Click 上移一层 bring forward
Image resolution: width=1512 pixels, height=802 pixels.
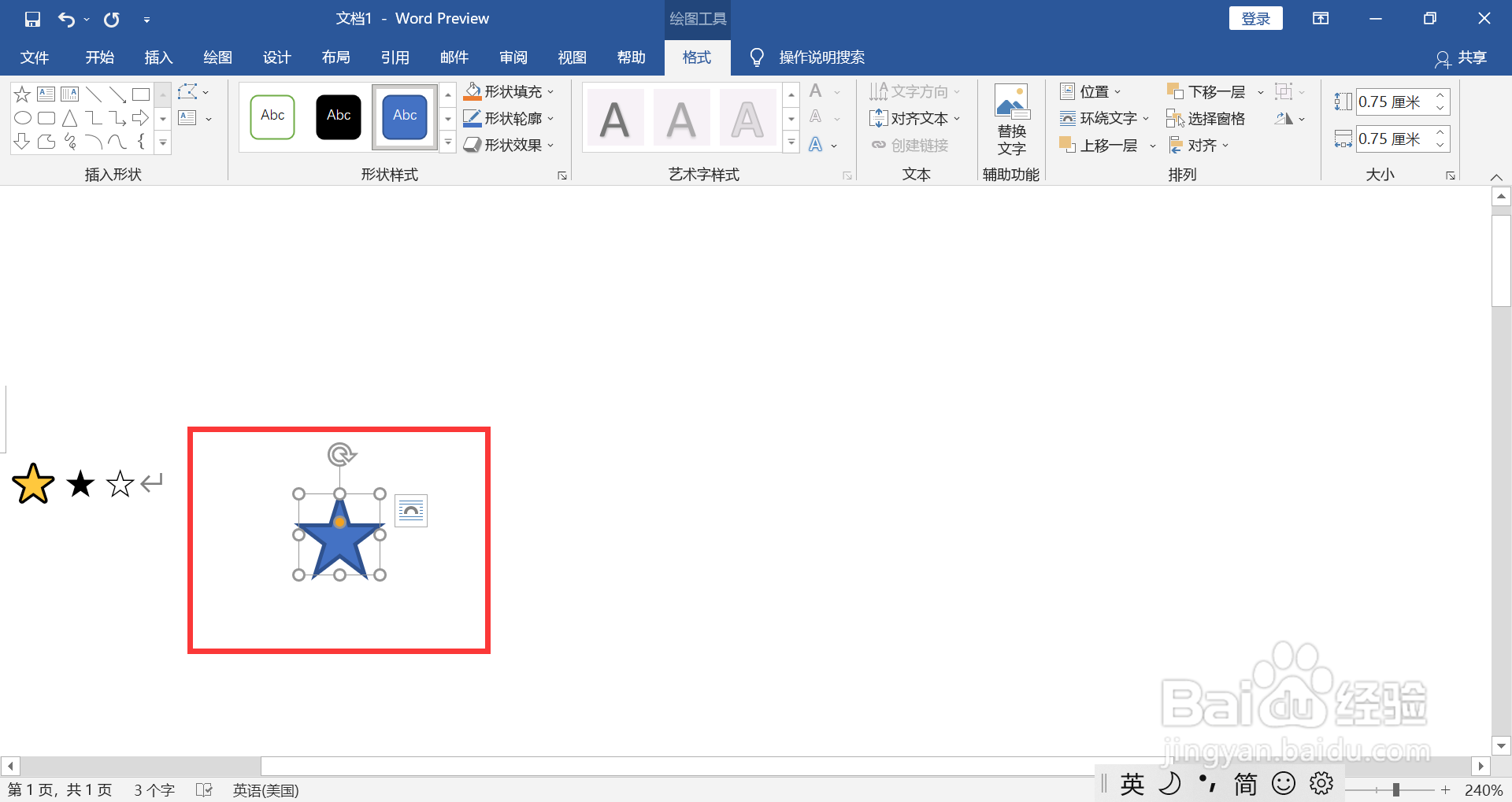pyautogui.click(x=1099, y=146)
